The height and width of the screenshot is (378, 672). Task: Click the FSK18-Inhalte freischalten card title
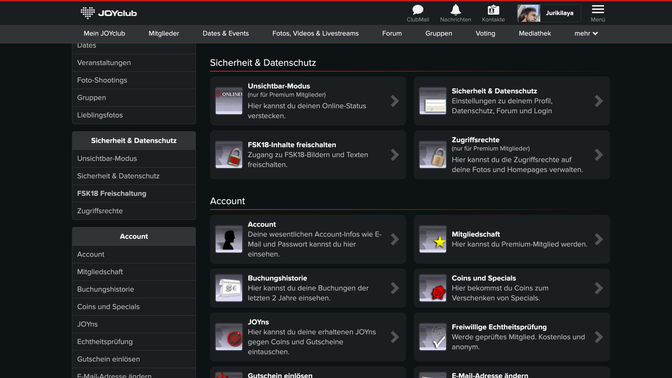tap(292, 145)
